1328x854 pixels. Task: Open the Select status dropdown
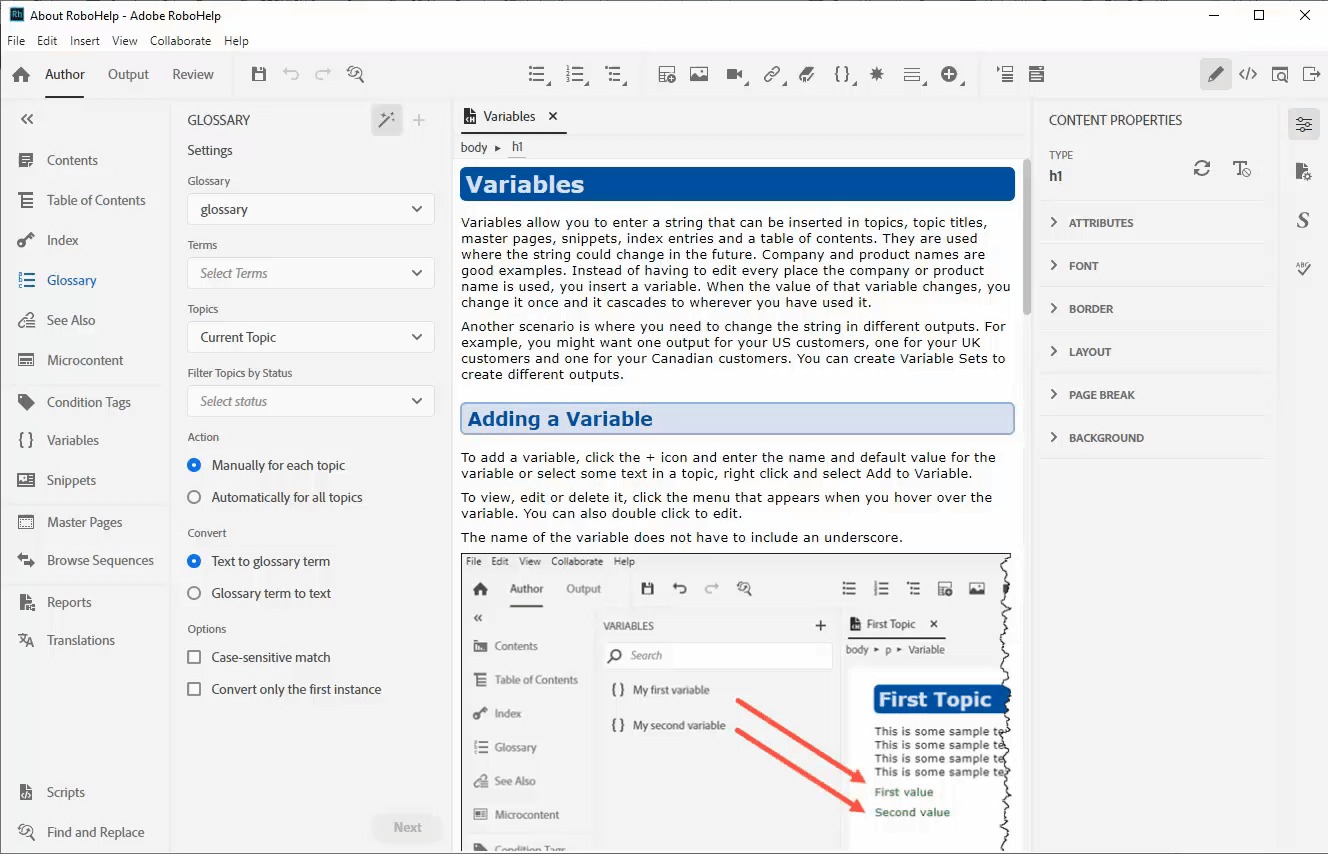[x=311, y=401]
